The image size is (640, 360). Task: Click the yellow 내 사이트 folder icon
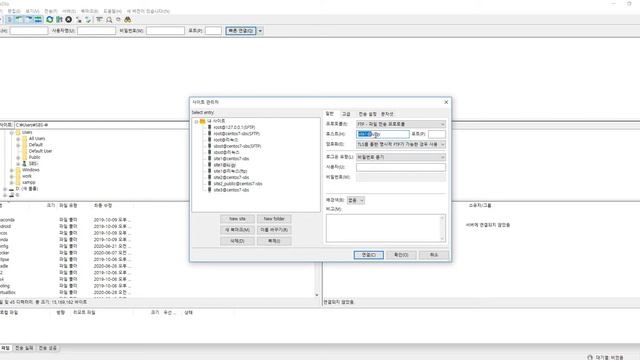pos(202,121)
